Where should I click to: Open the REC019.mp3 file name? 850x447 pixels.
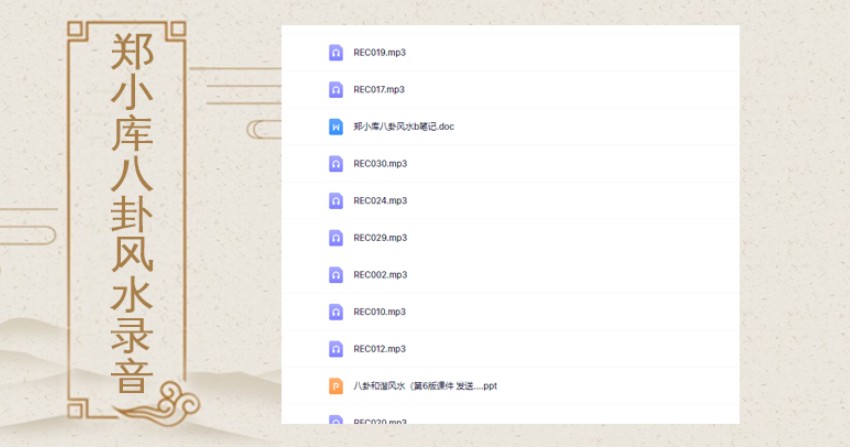coord(379,52)
